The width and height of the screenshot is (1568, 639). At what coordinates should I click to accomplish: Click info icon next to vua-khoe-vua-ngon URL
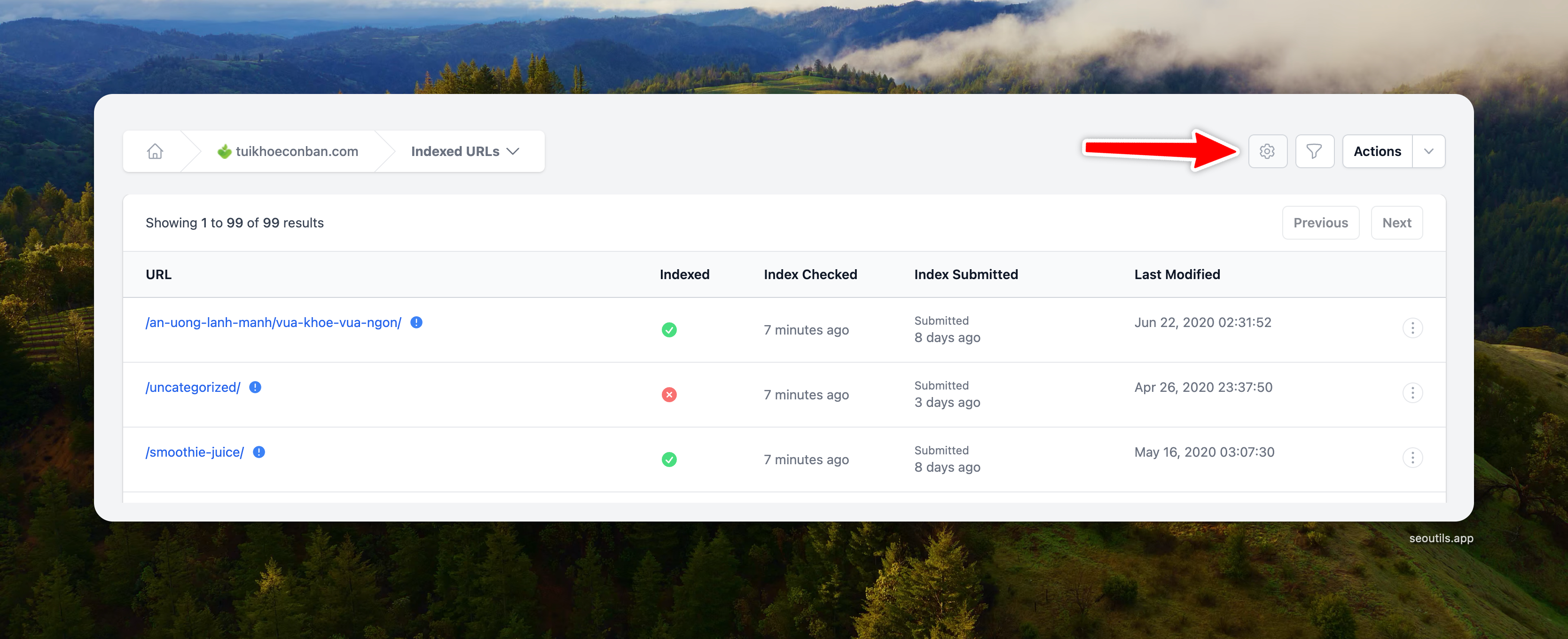click(416, 322)
